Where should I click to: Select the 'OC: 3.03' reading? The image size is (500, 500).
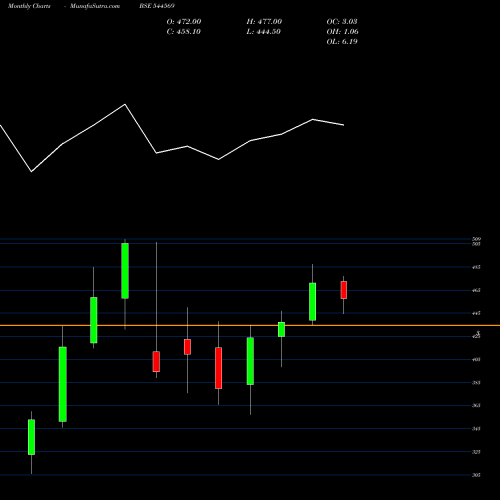click(342, 21)
